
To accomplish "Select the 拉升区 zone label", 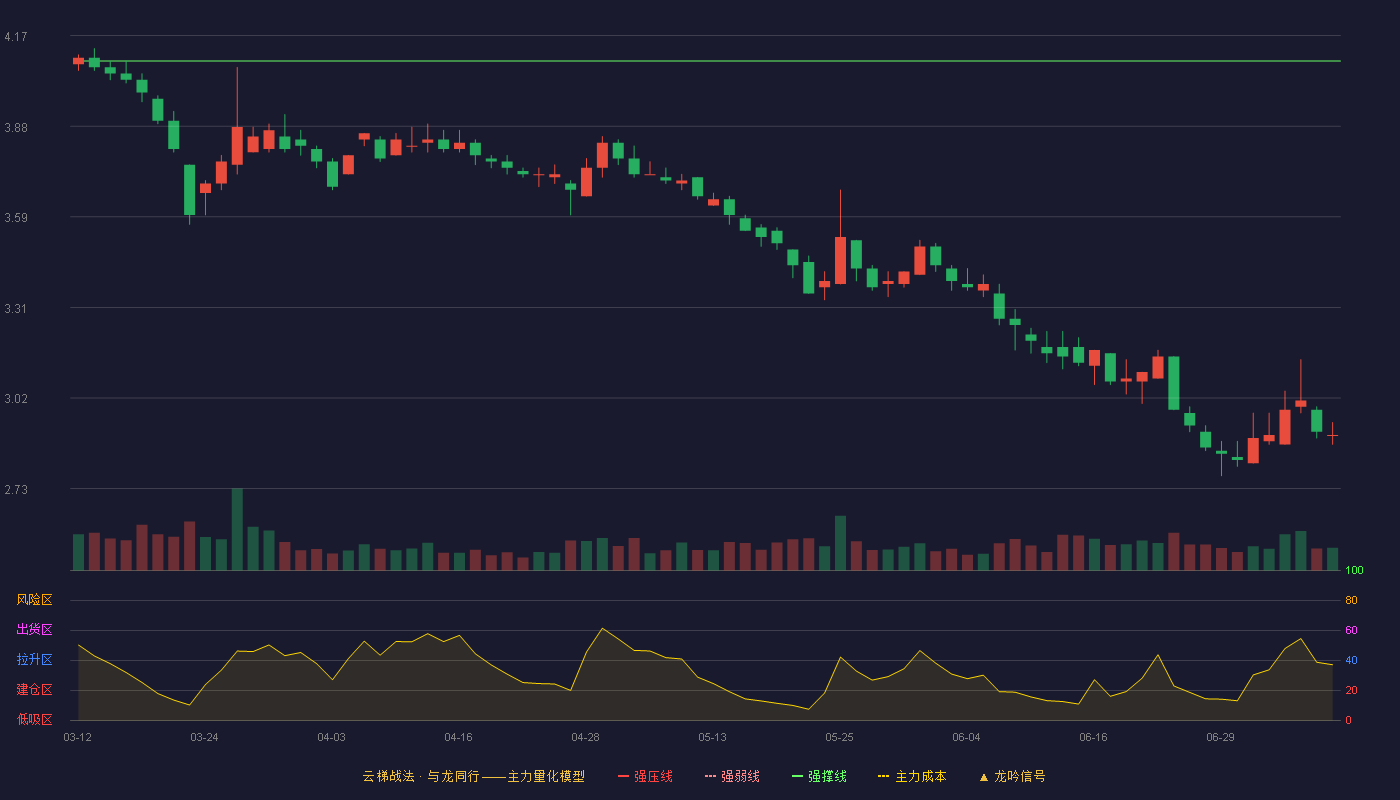I will pos(34,660).
